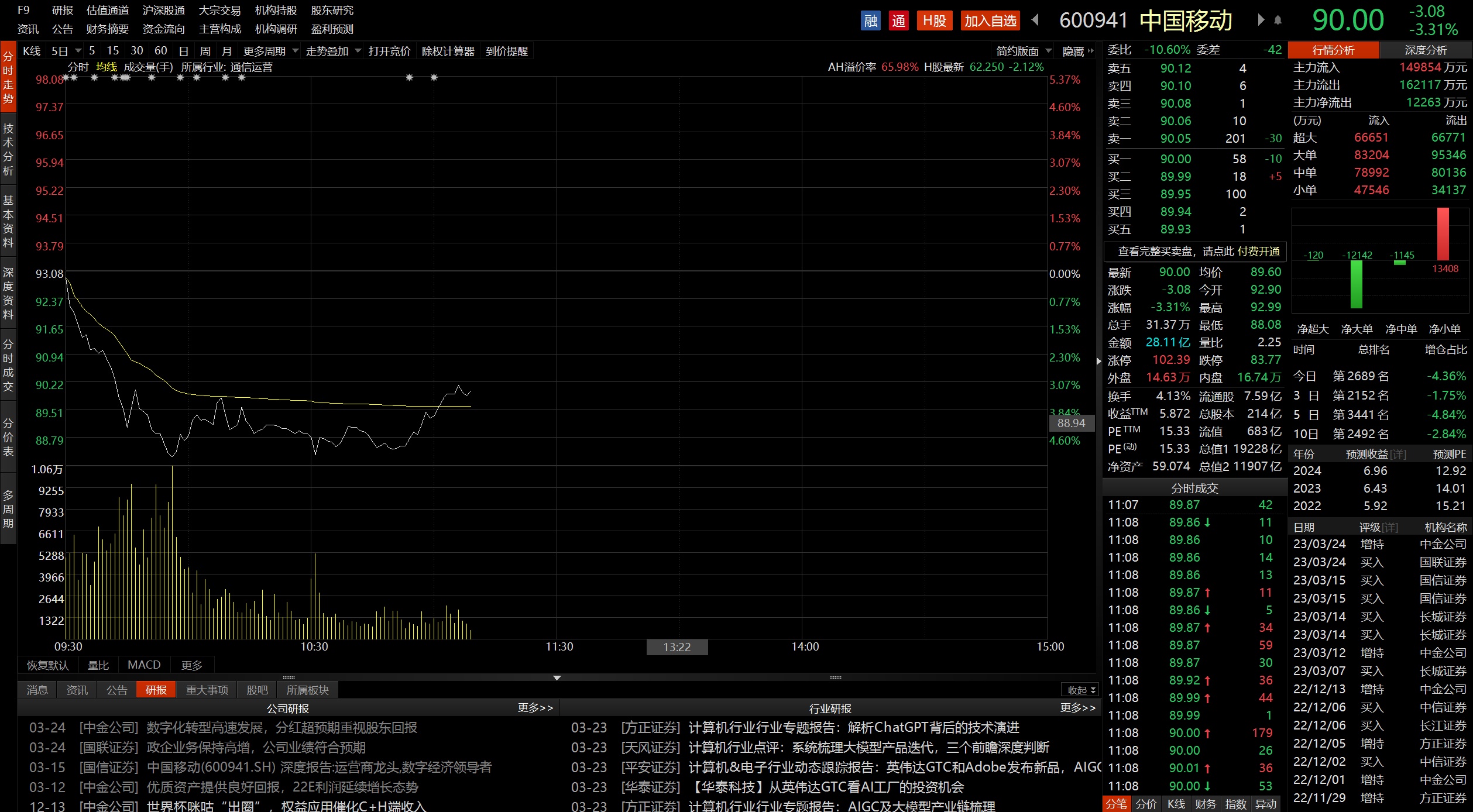Click the red 净小单 net flow bar
Viewport: 1473px width, 812px height.
point(1443,234)
